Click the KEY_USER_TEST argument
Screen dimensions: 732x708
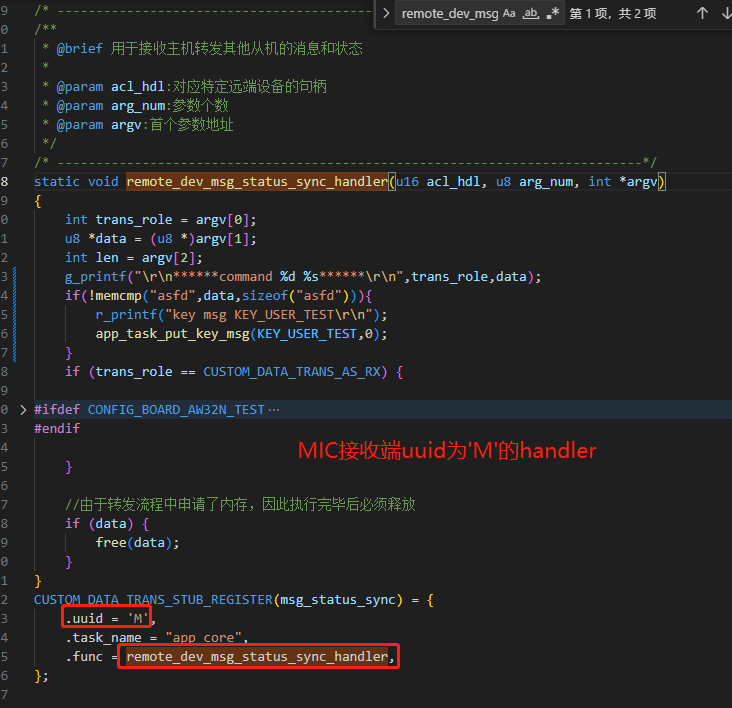(x=307, y=334)
